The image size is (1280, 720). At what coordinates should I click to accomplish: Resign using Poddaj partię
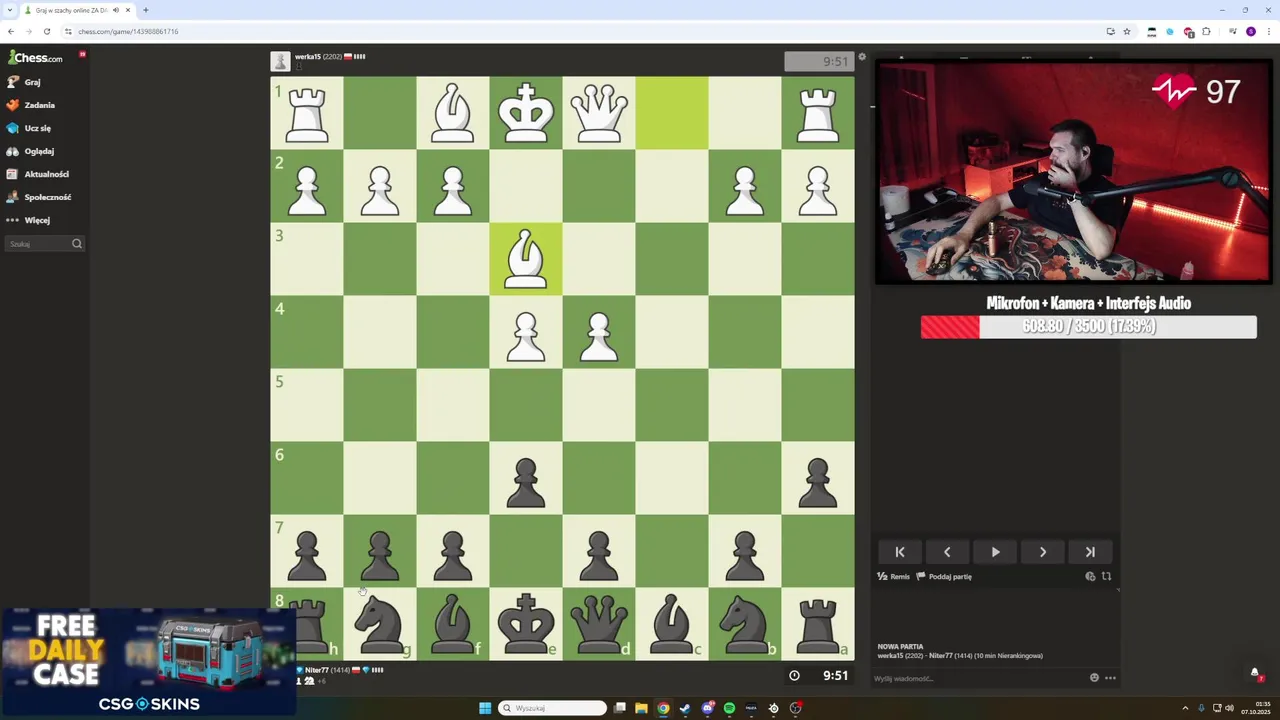pos(944,577)
